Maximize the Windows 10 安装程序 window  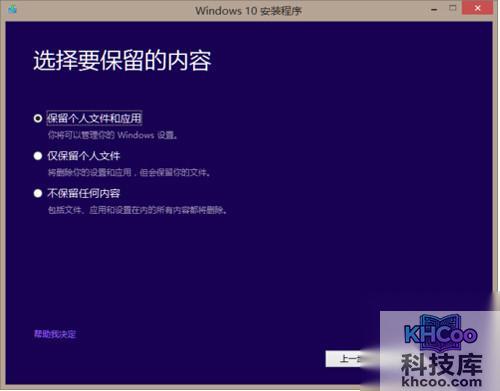[x=452, y=8]
